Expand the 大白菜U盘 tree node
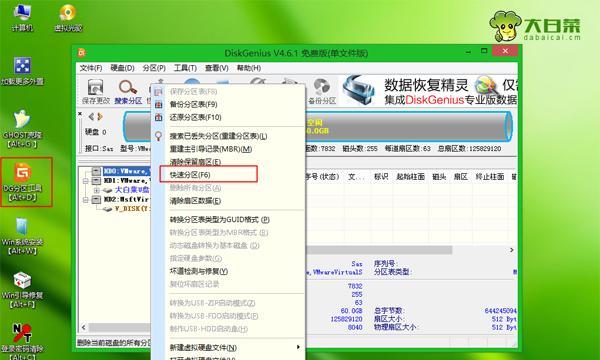This screenshot has height=360, width=600. pos(96,190)
